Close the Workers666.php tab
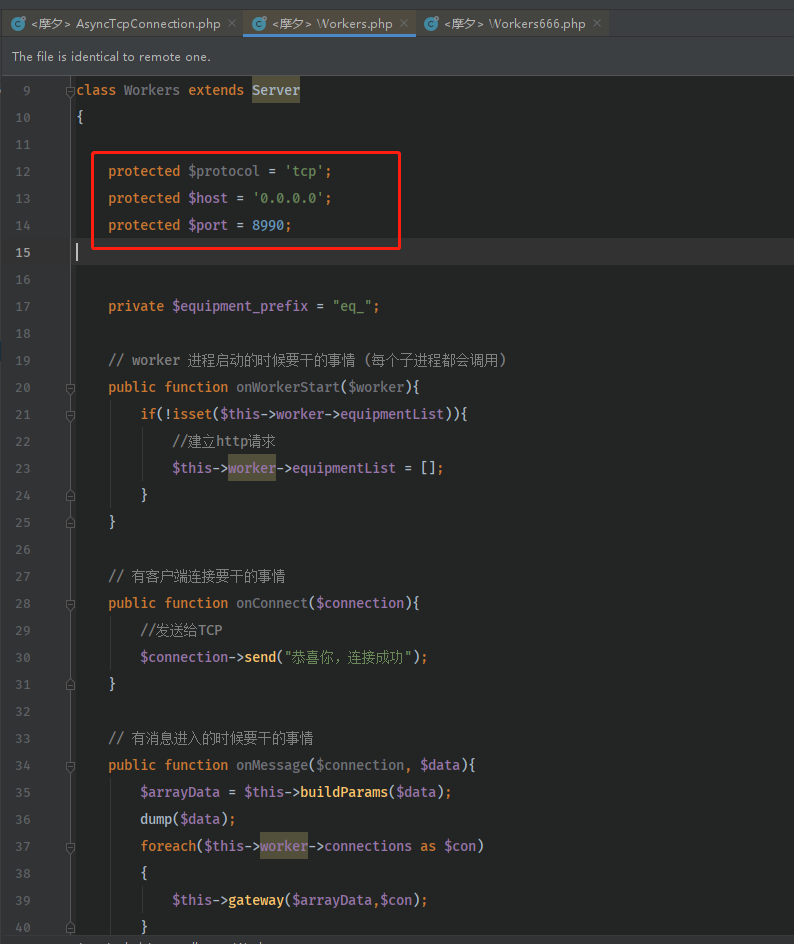794x944 pixels. (x=597, y=23)
